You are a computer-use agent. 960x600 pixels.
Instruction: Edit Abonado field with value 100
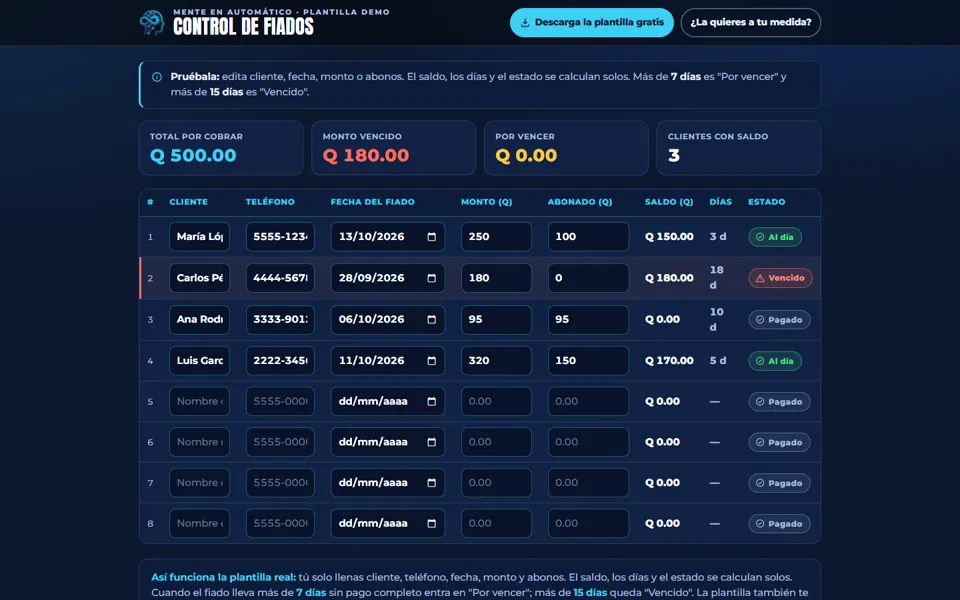coord(588,237)
